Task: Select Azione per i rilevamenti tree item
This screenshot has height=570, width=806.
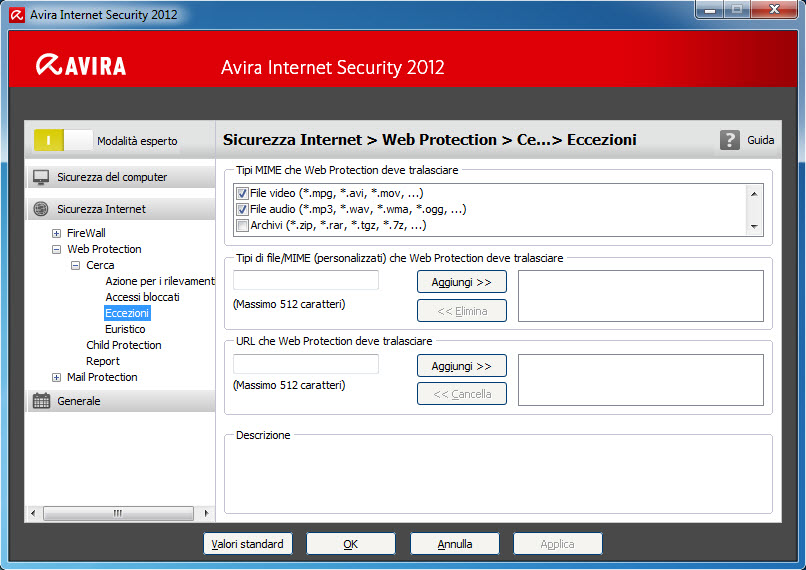Action: (x=160, y=281)
